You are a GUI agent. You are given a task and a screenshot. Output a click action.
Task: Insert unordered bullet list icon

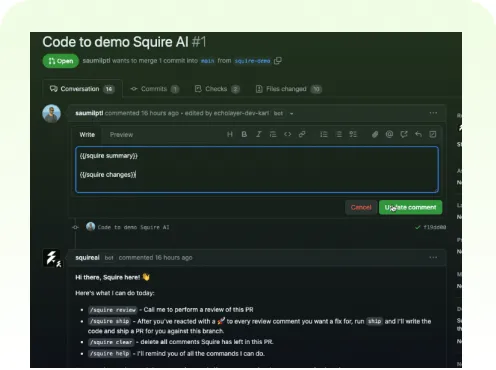[339, 134]
